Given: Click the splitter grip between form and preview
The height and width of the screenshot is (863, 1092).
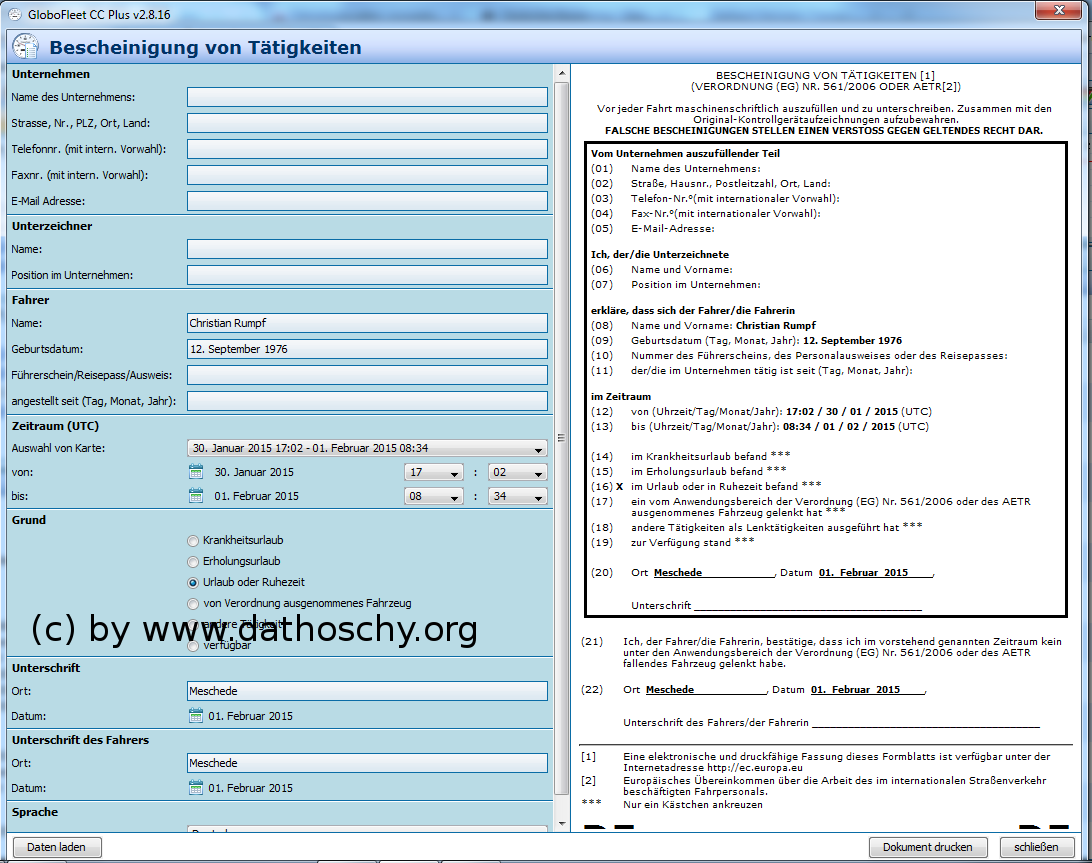Looking at the screenshot, I should (x=561, y=437).
